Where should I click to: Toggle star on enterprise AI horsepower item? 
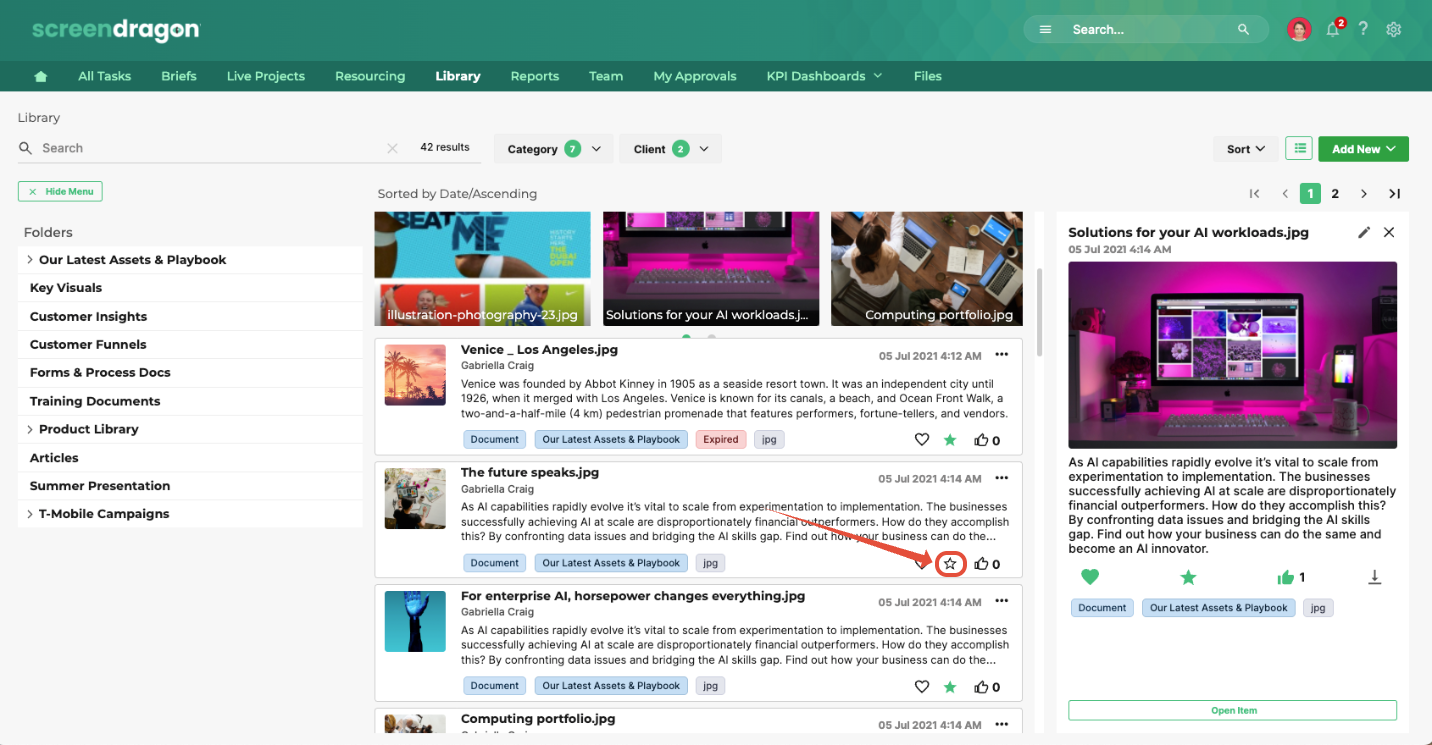click(x=950, y=686)
